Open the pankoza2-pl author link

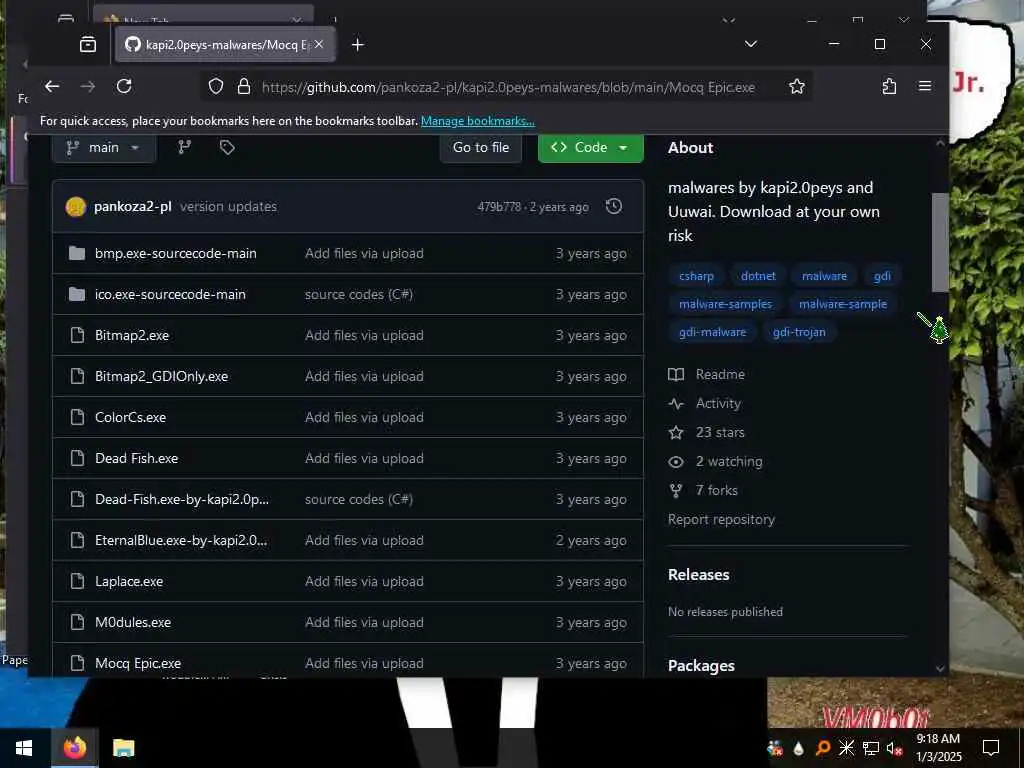tap(133, 207)
